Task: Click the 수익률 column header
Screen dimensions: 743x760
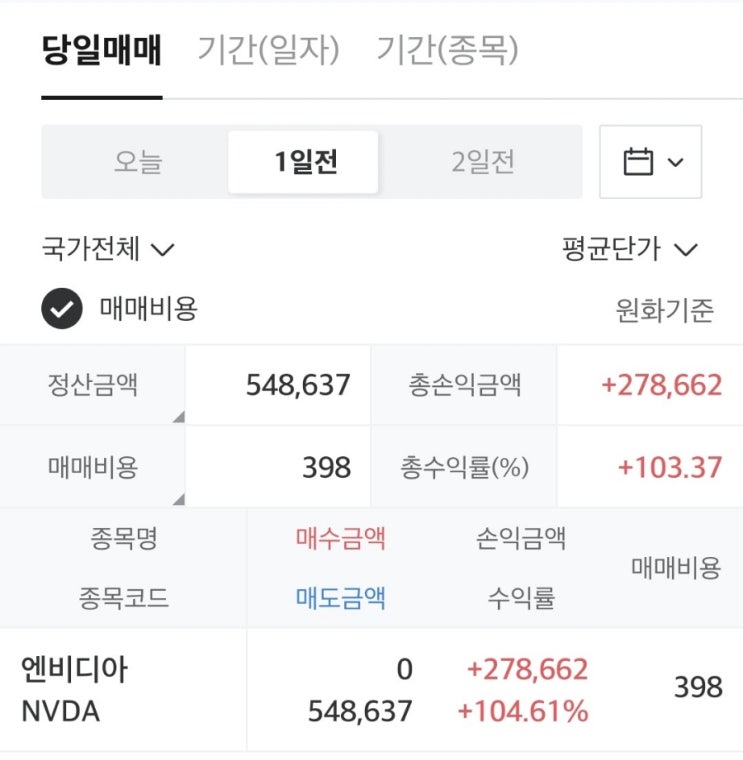Action: pos(521,598)
